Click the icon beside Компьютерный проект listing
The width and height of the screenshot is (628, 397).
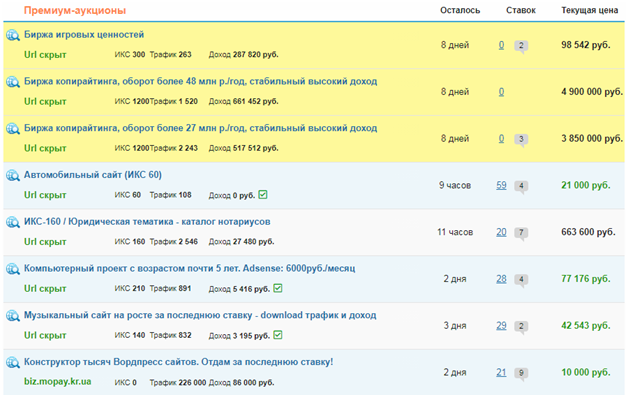pos(13,269)
